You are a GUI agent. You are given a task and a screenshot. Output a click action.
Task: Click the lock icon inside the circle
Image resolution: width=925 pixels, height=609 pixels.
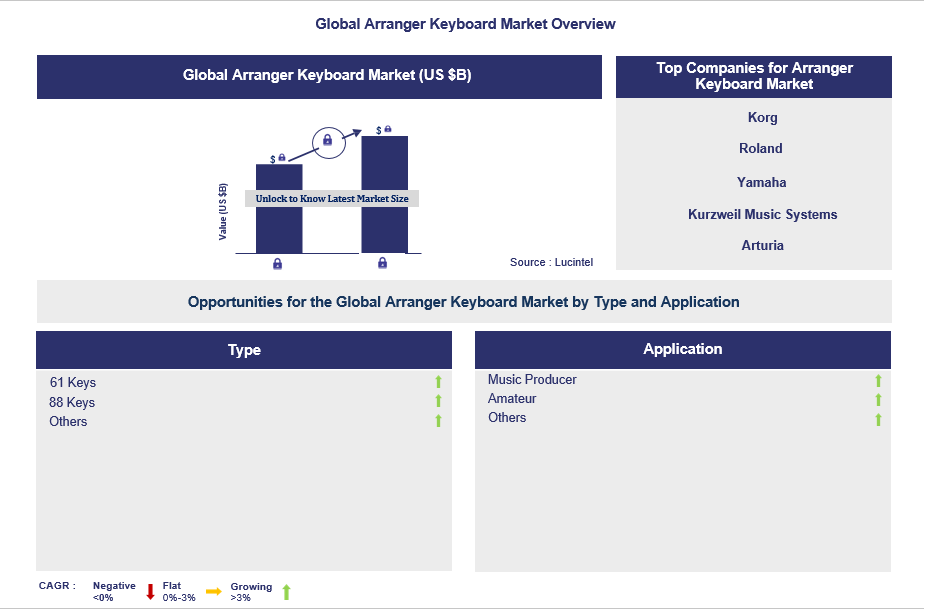(327, 140)
